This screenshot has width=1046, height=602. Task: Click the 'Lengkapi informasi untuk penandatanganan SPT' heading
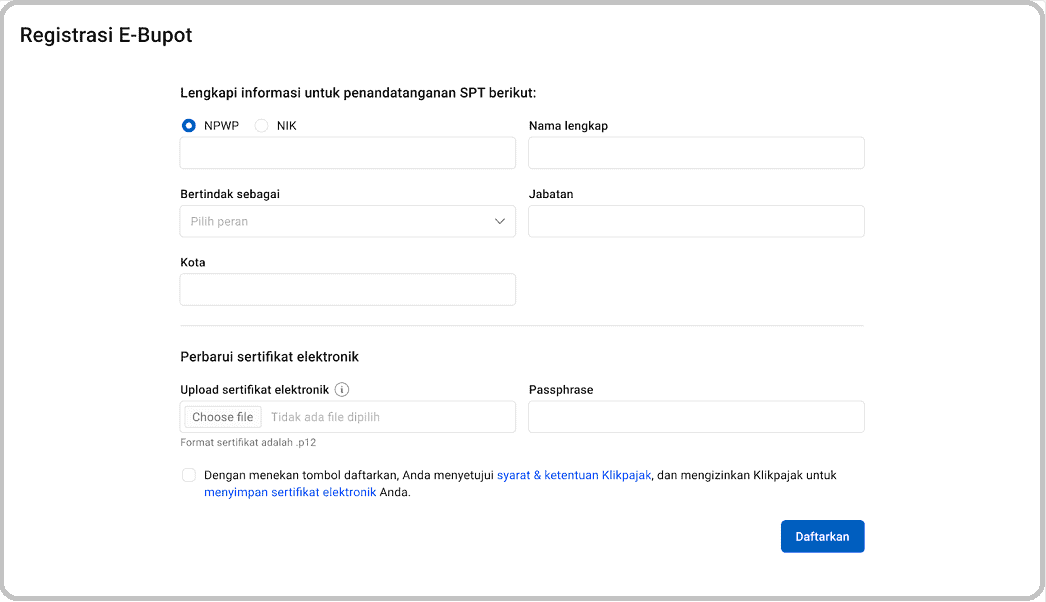[x=358, y=93]
